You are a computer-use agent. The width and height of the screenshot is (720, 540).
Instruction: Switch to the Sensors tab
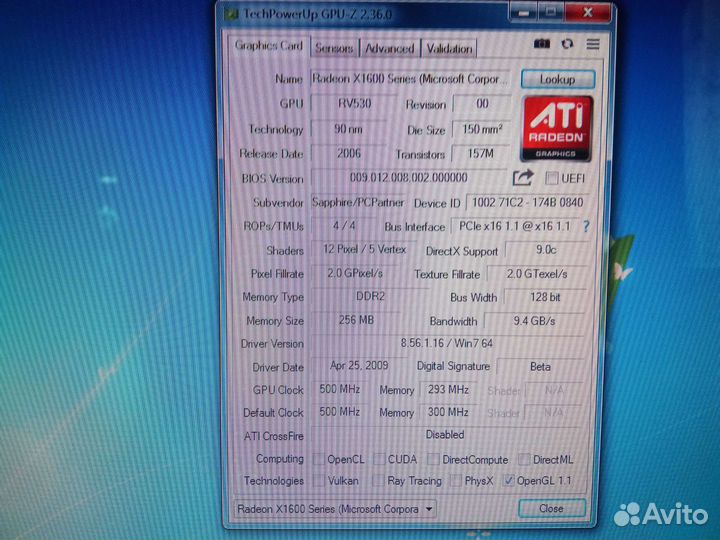(x=334, y=48)
